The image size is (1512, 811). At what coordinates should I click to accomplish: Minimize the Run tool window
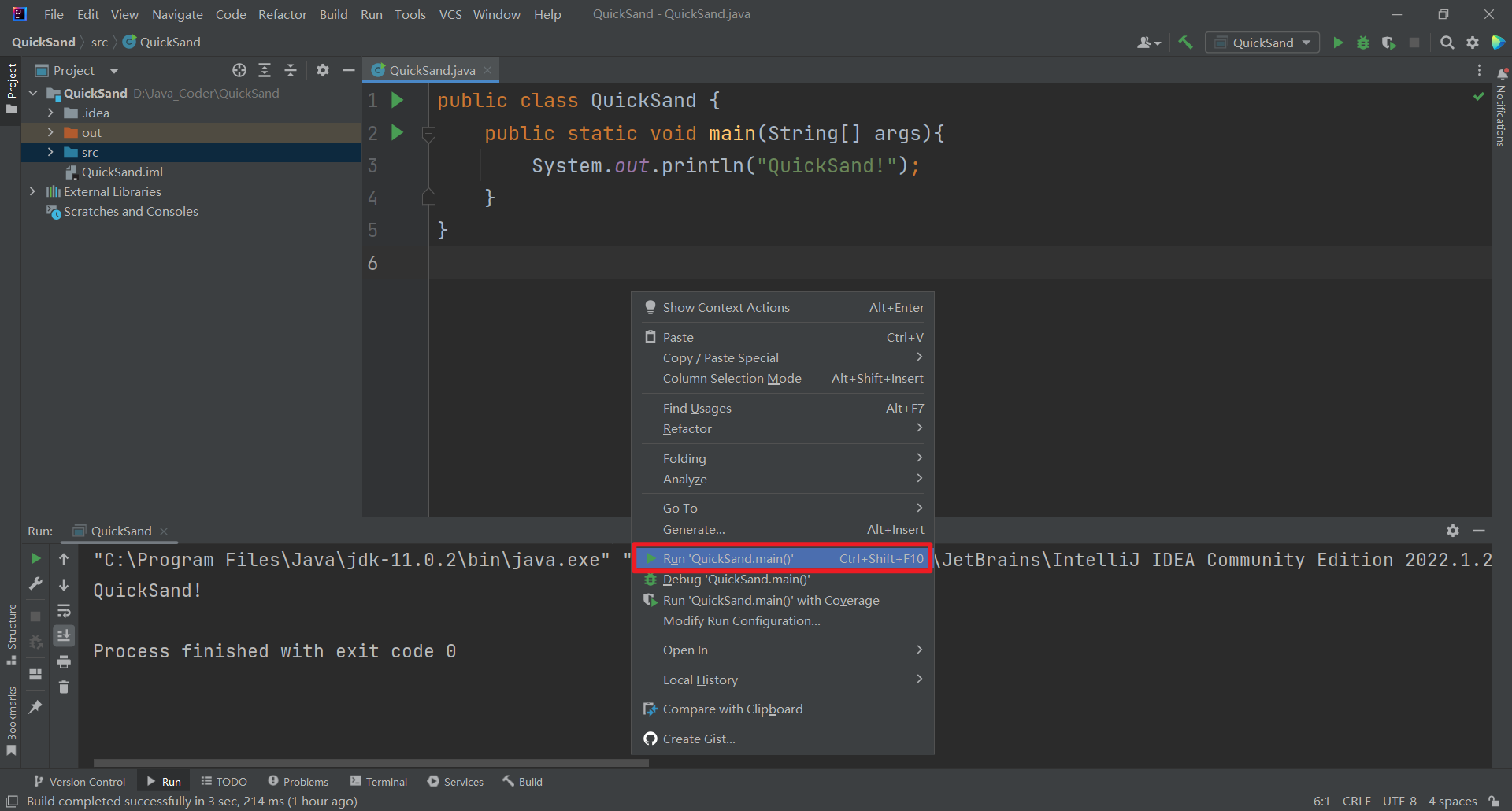pyautogui.click(x=1479, y=531)
